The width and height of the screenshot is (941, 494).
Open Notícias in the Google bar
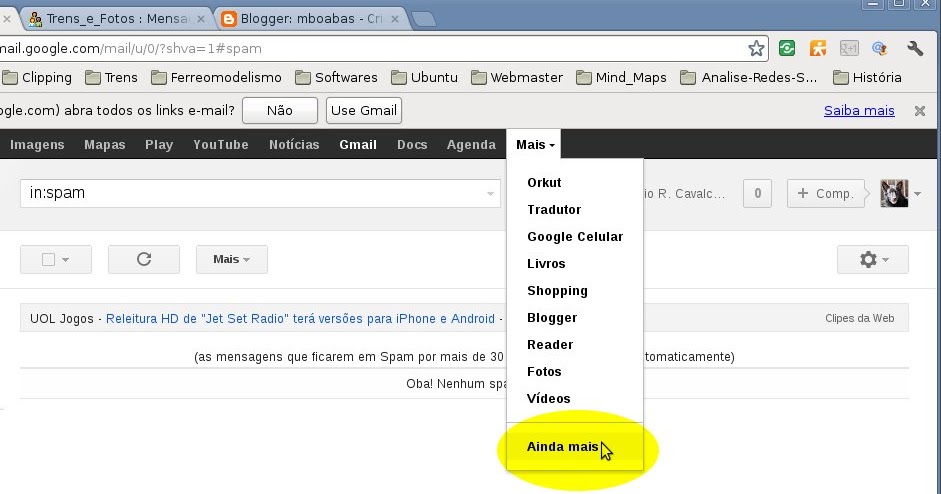(294, 145)
